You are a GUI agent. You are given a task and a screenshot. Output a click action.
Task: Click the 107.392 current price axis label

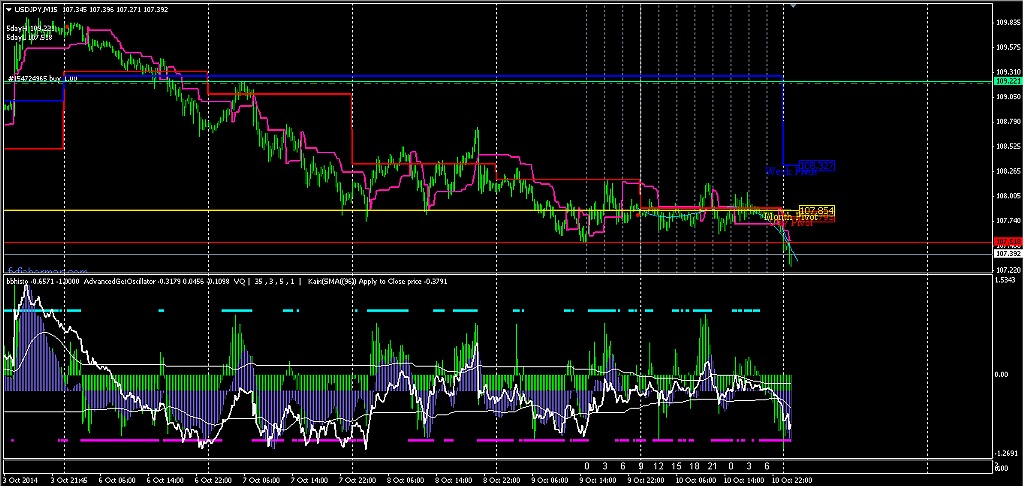tap(1007, 254)
